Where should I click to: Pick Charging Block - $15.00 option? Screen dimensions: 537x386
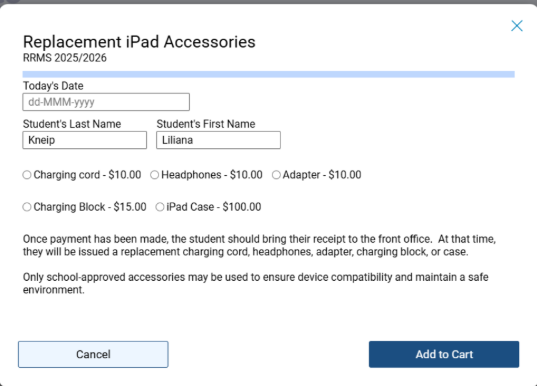tap(27, 207)
